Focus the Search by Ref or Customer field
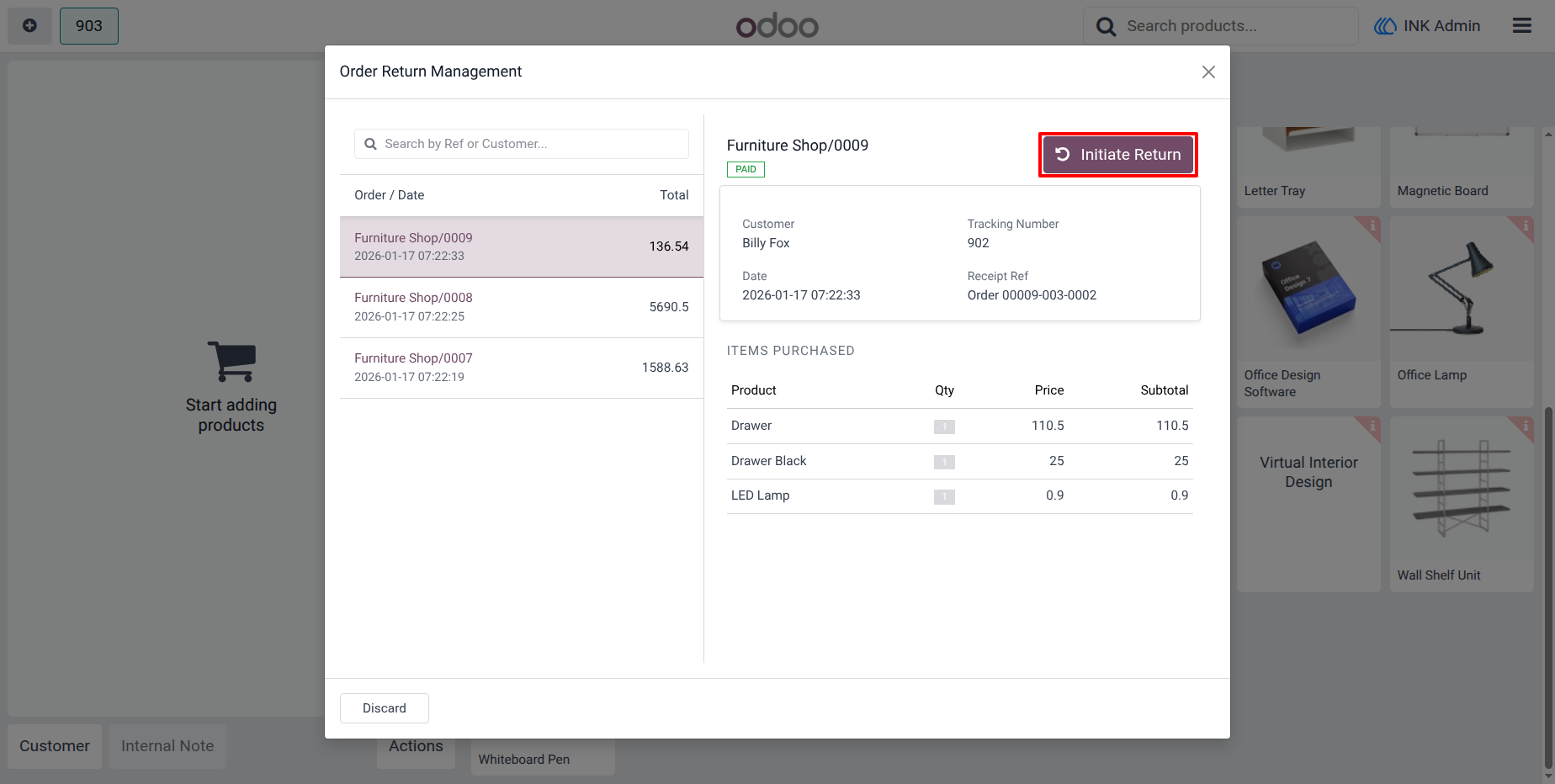Image resolution: width=1555 pixels, height=784 pixels. pyautogui.click(x=522, y=144)
